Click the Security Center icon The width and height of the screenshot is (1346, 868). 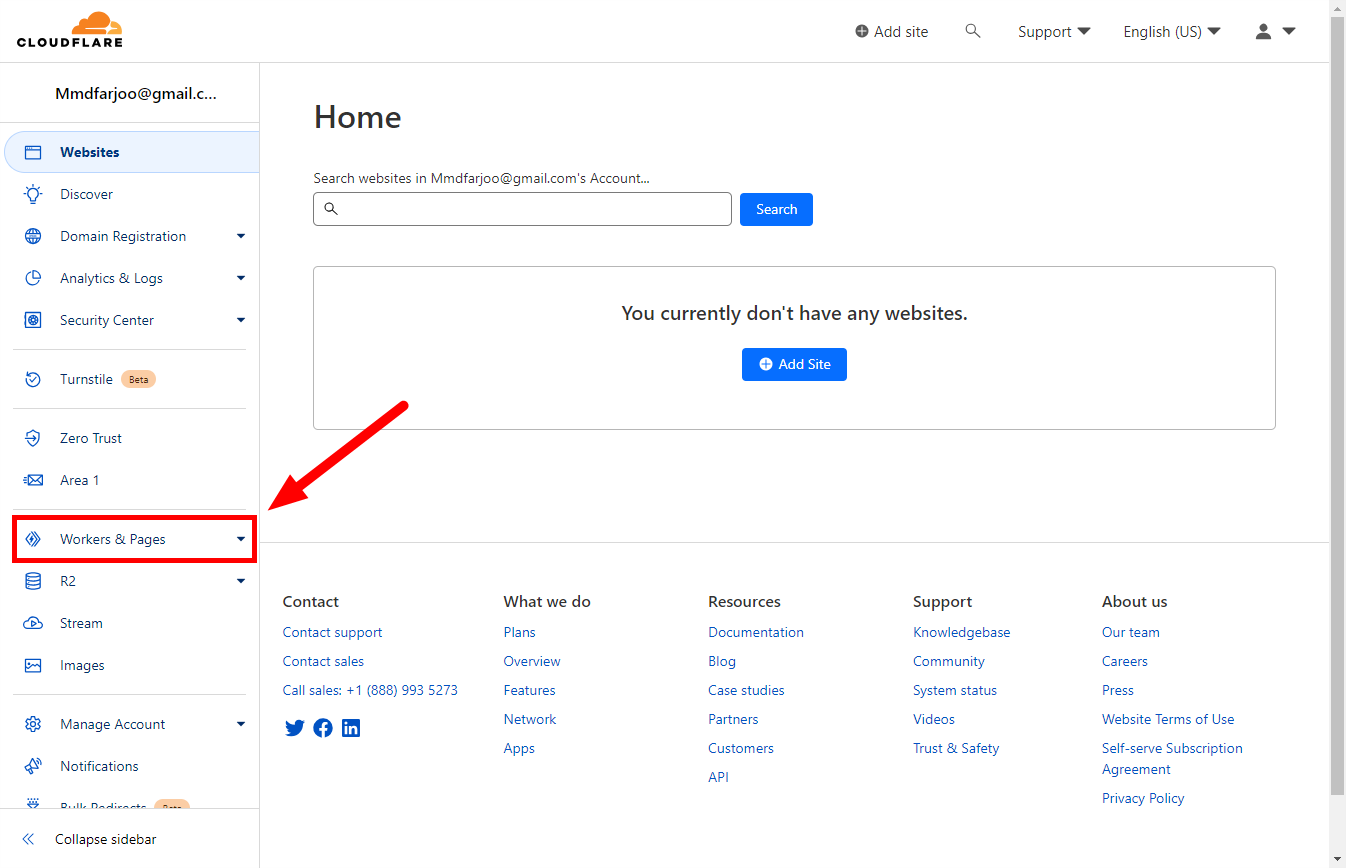pyautogui.click(x=33, y=320)
